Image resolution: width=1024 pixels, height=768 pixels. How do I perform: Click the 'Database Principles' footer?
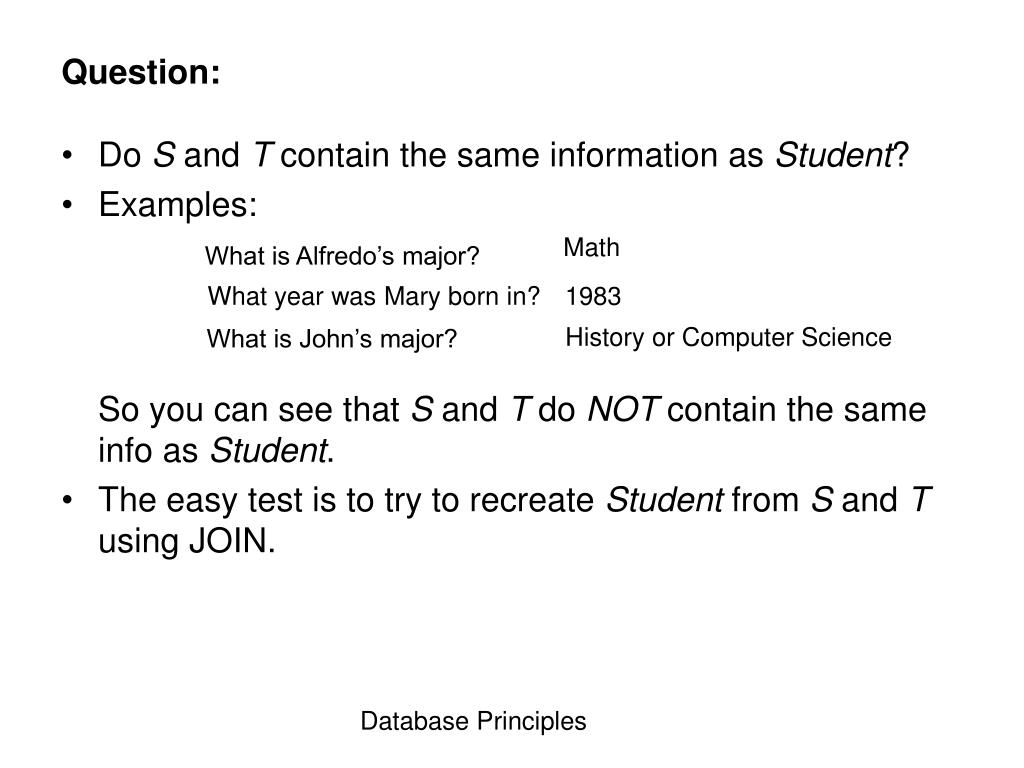473,722
